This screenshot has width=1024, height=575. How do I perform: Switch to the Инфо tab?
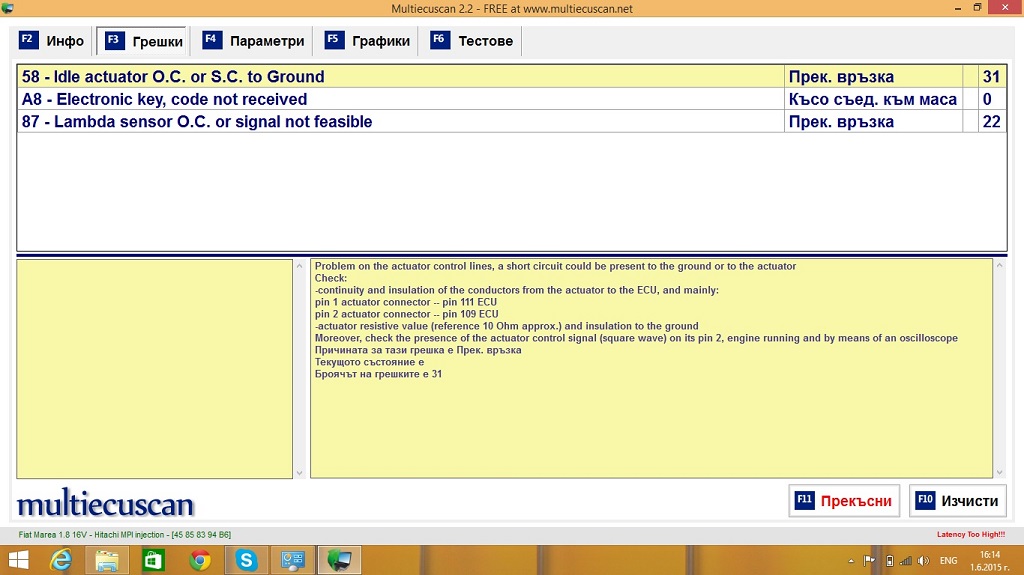[x=52, y=41]
